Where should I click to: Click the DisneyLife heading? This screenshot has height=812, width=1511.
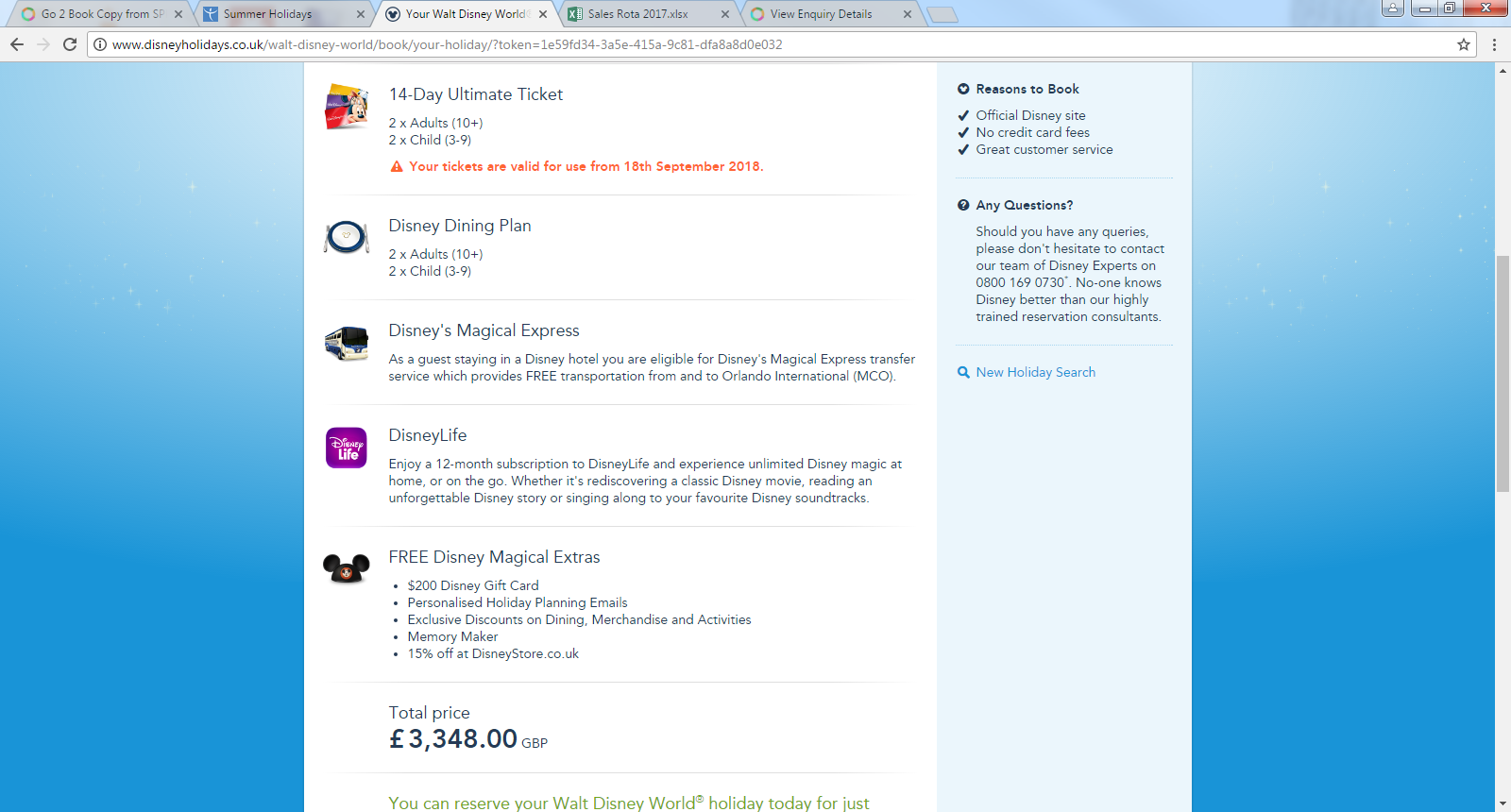pos(428,435)
